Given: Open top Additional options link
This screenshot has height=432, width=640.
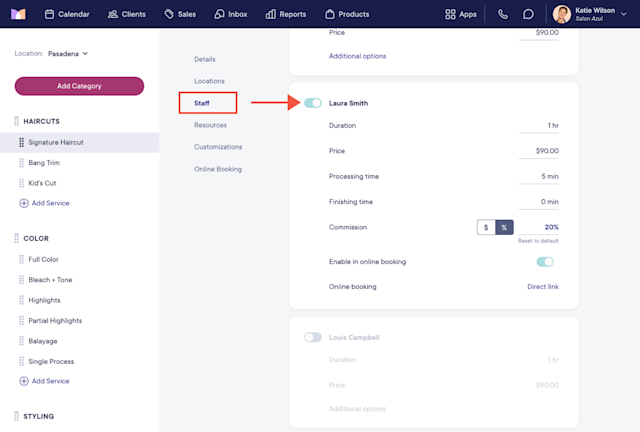Looking at the screenshot, I should click(x=358, y=56).
